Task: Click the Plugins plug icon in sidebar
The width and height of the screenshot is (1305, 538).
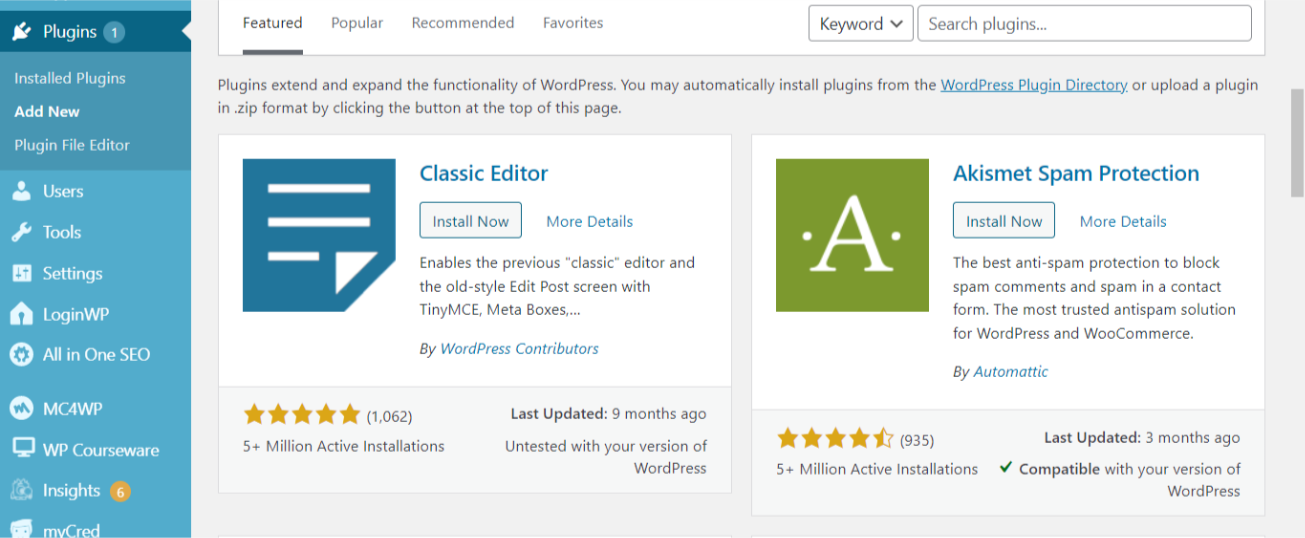Action: pyautogui.click(x=22, y=32)
